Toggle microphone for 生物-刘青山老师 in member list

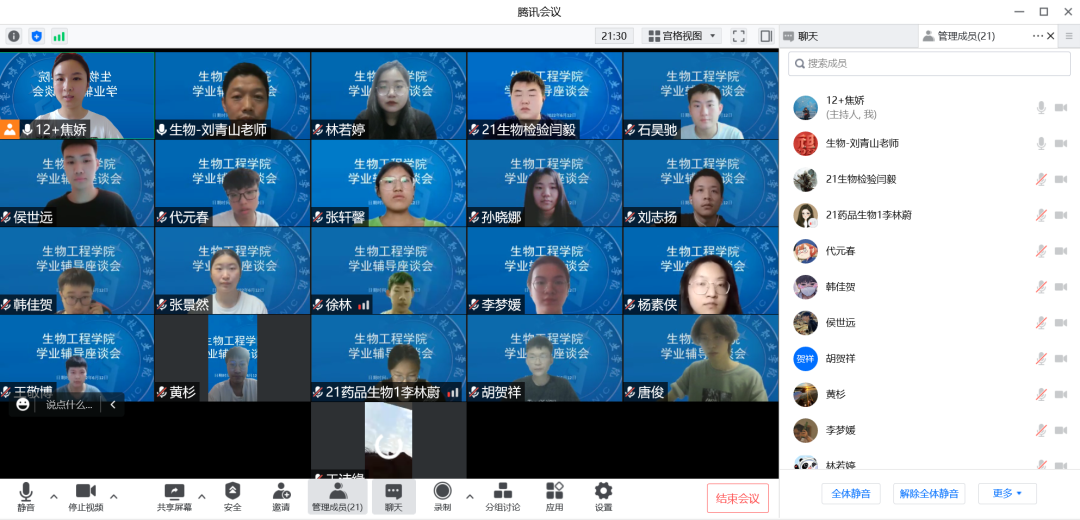(x=1041, y=144)
